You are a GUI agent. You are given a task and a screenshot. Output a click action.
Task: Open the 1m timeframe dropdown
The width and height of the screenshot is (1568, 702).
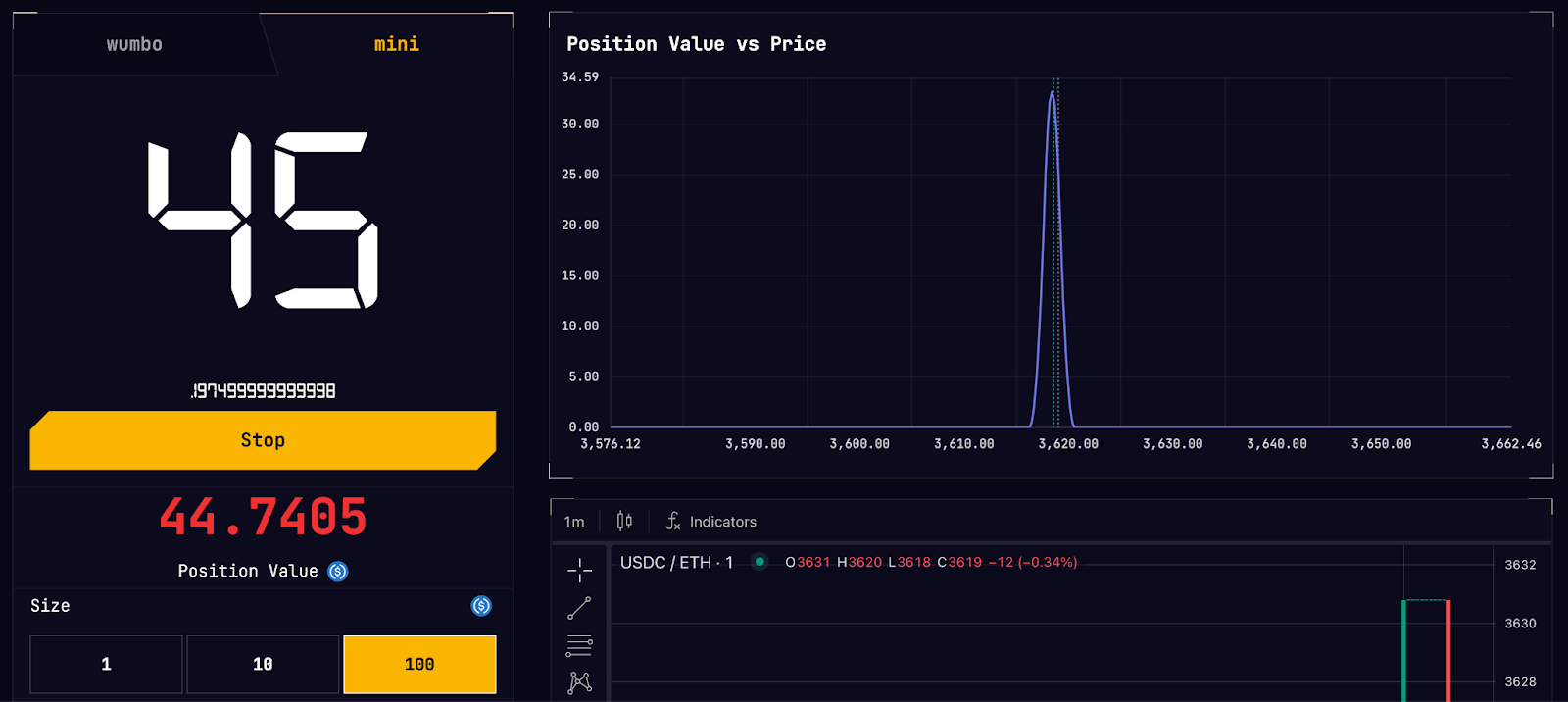(x=574, y=522)
